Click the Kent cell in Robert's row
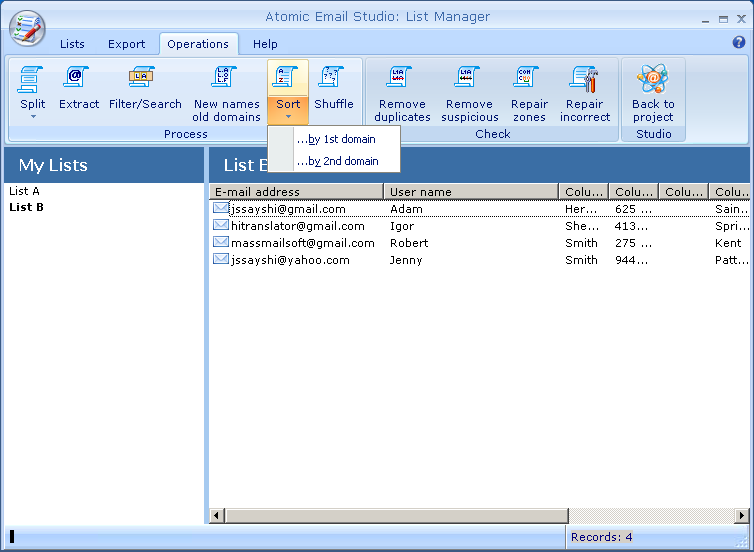This screenshot has width=754, height=552. (x=728, y=243)
